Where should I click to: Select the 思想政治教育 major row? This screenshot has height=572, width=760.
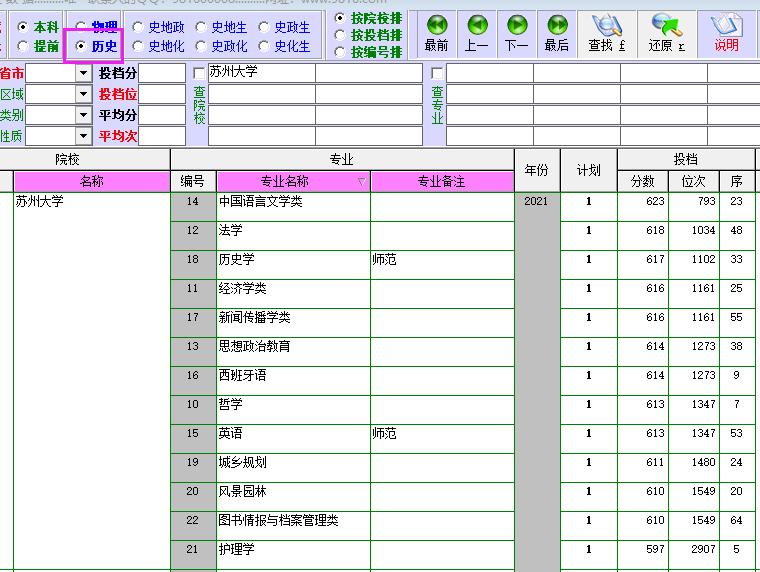pos(293,352)
